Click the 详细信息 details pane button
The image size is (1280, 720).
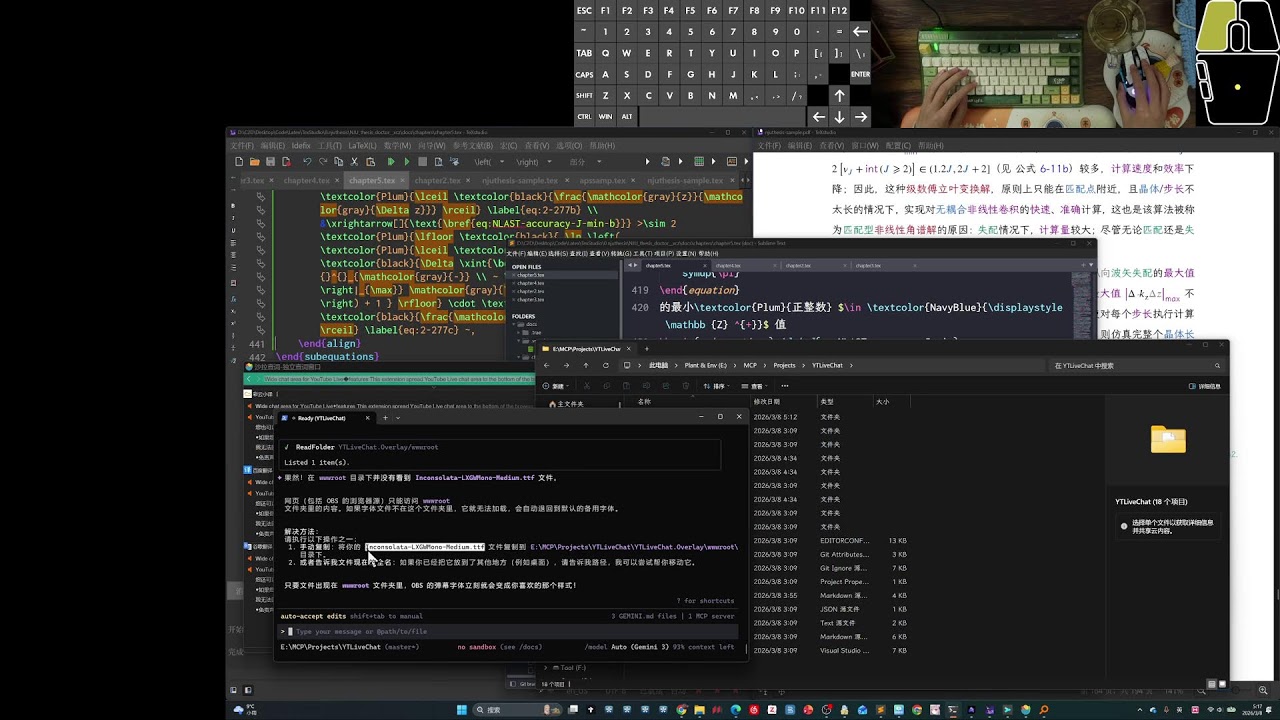(x=1205, y=386)
